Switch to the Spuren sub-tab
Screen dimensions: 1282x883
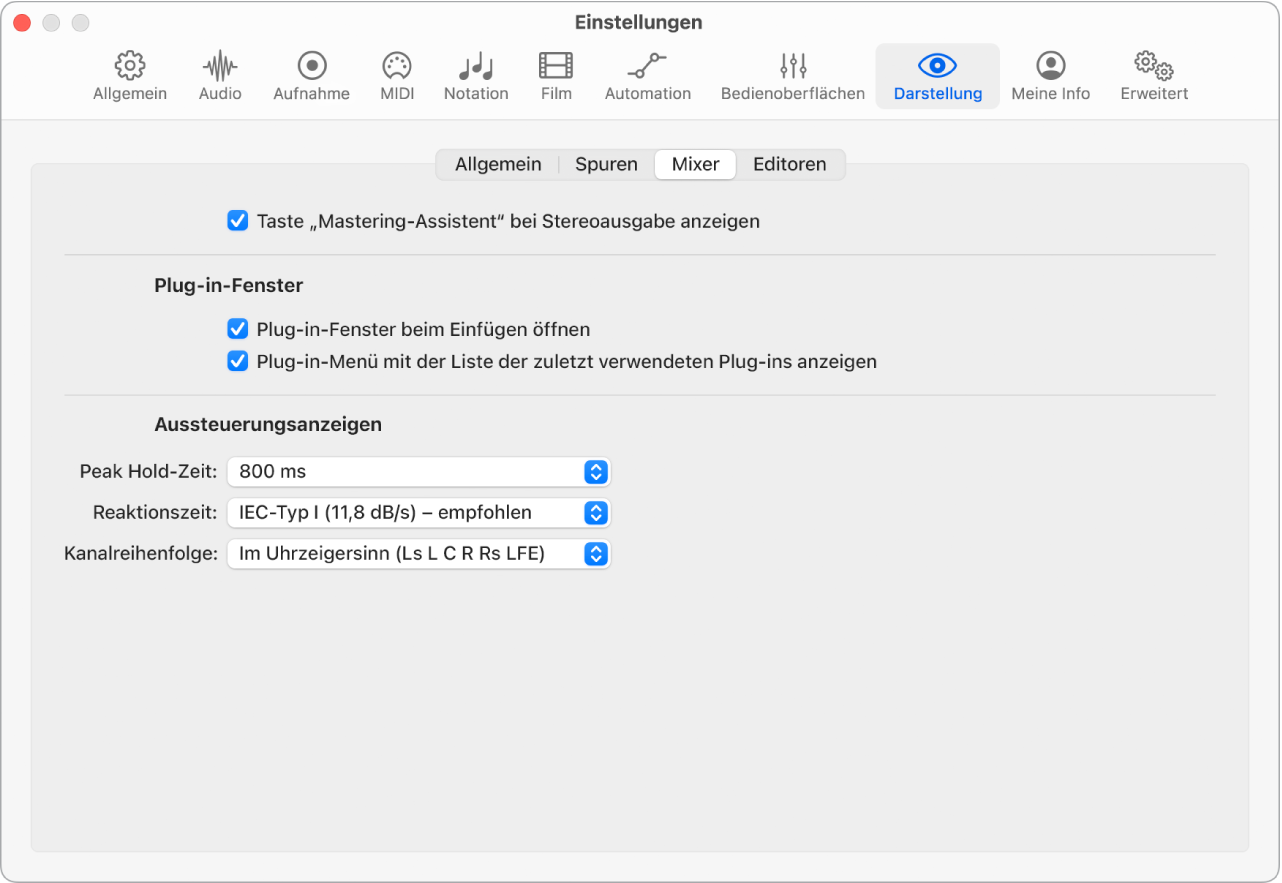click(606, 165)
